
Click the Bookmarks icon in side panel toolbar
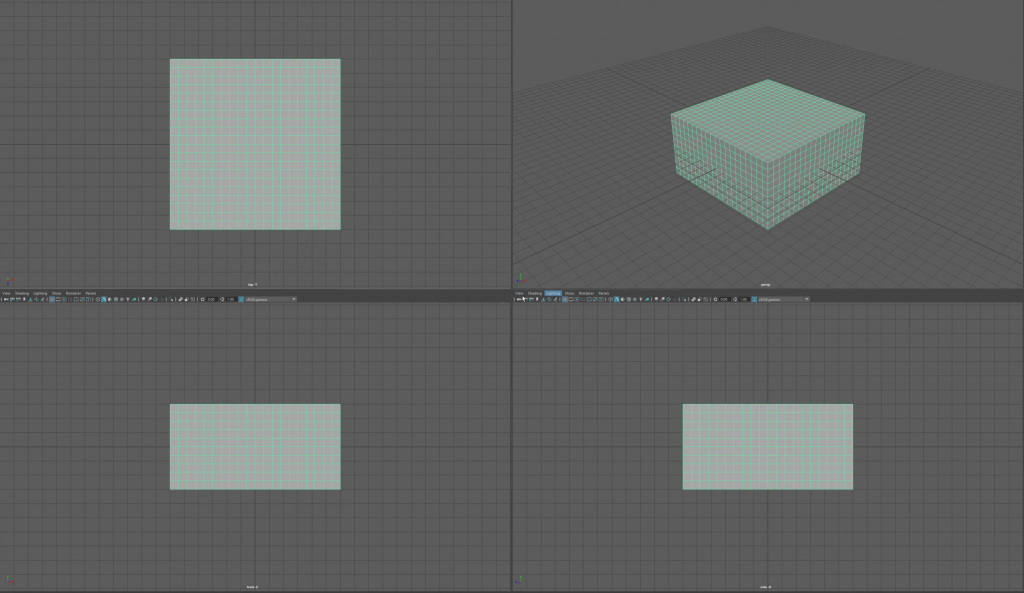[530, 299]
